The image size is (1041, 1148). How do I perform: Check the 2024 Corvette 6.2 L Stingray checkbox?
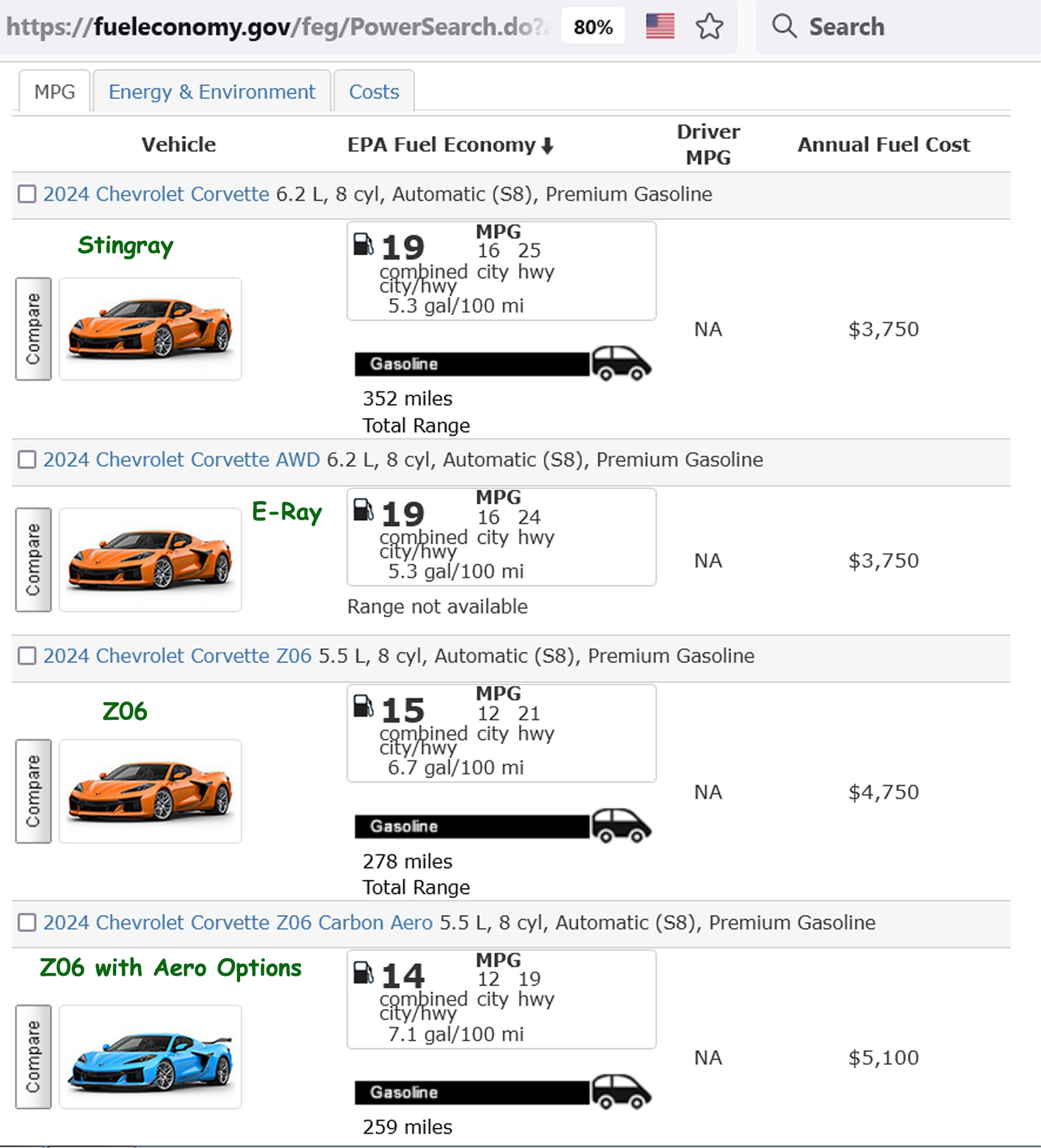(27, 194)
